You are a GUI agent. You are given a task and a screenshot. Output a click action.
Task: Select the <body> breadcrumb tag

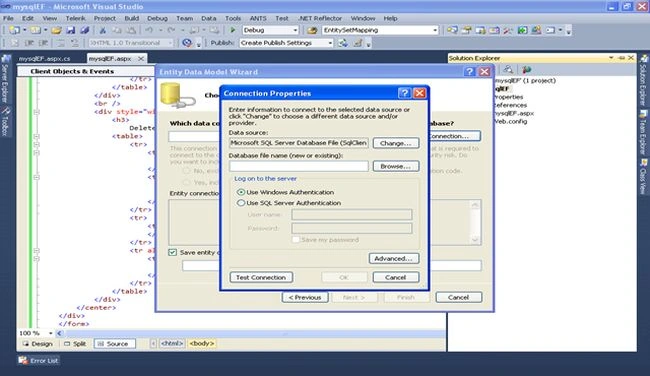coord(202,344)
